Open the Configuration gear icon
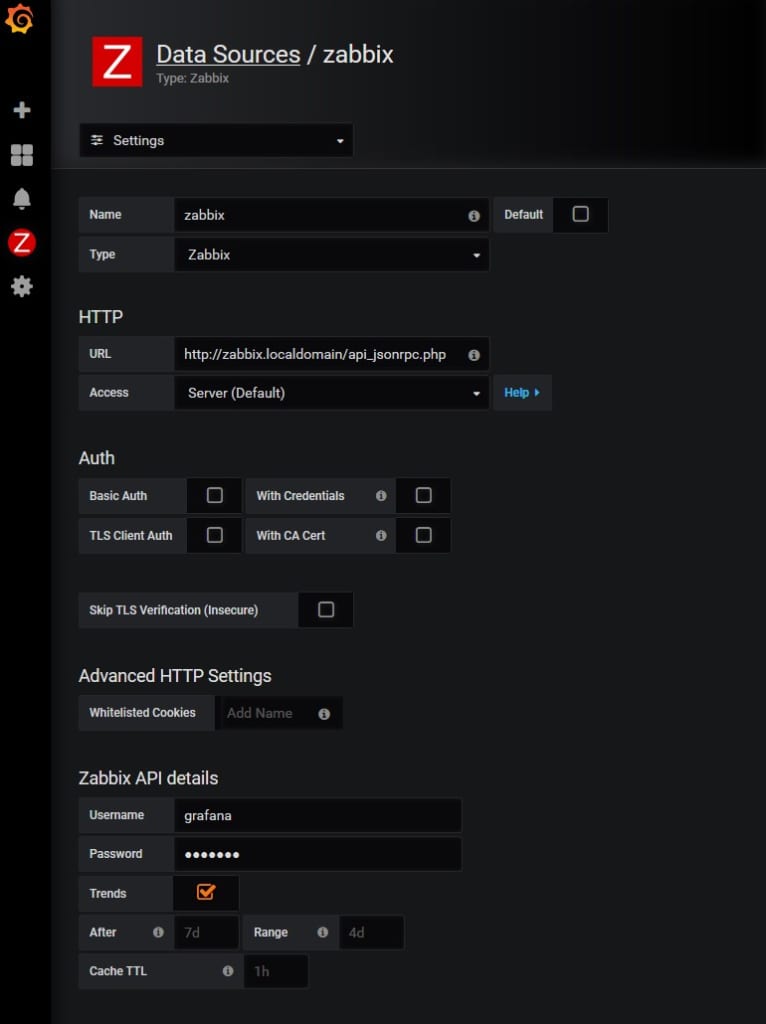Screen dimensions: 766x1024 coord(22,286)
